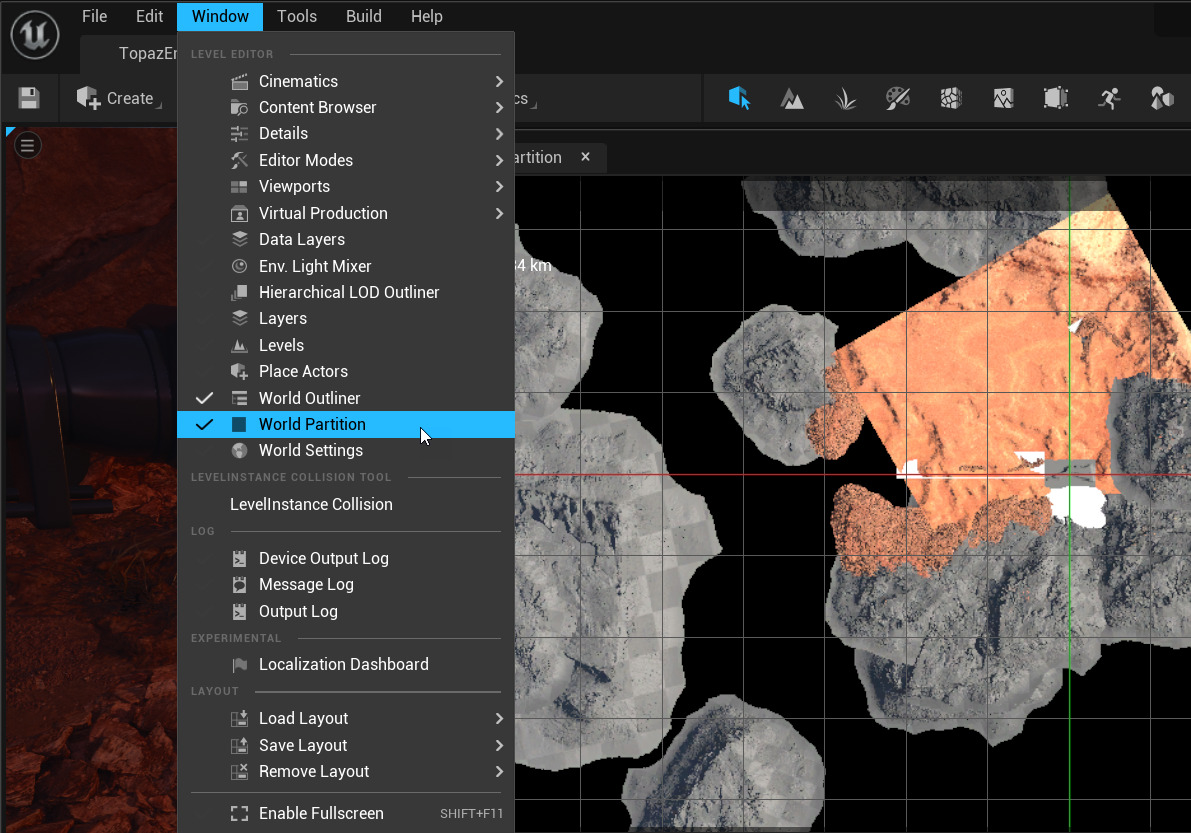This screenshot has width=1191, height=833.
Task: Open the Editor Modes submenu
Action: 305,160
